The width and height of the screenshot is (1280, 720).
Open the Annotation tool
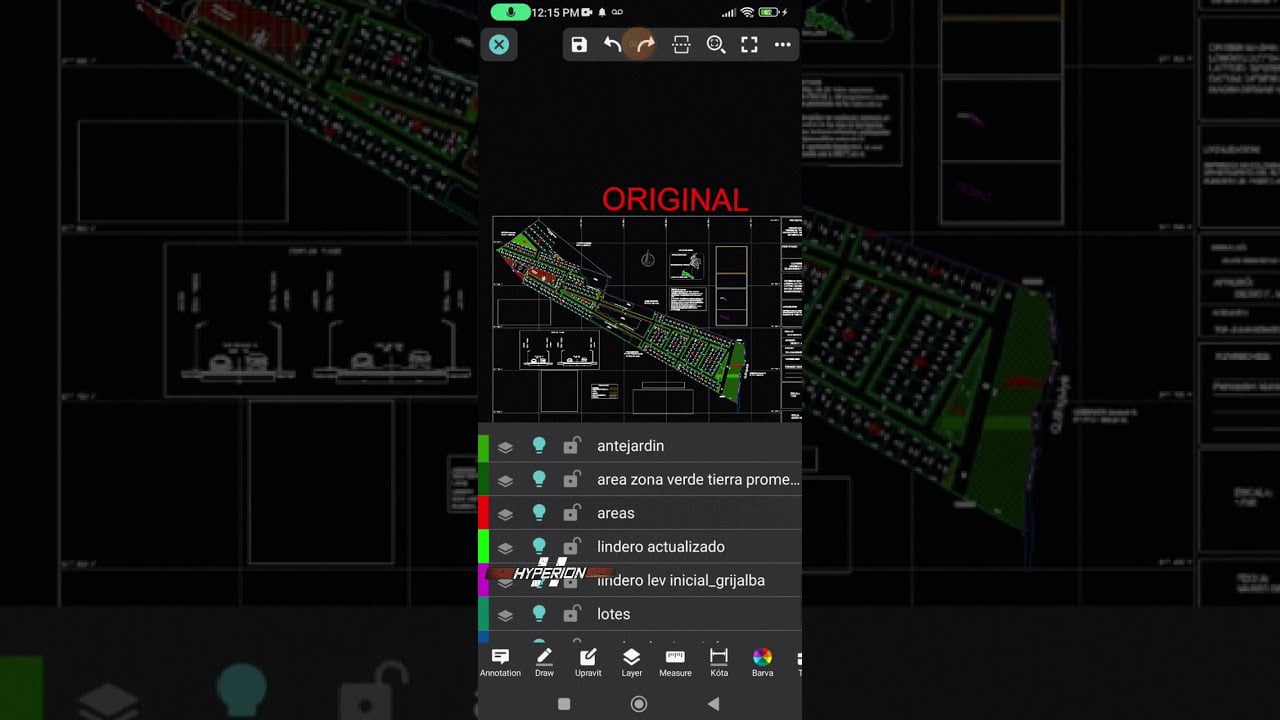[x=500, y=660]
